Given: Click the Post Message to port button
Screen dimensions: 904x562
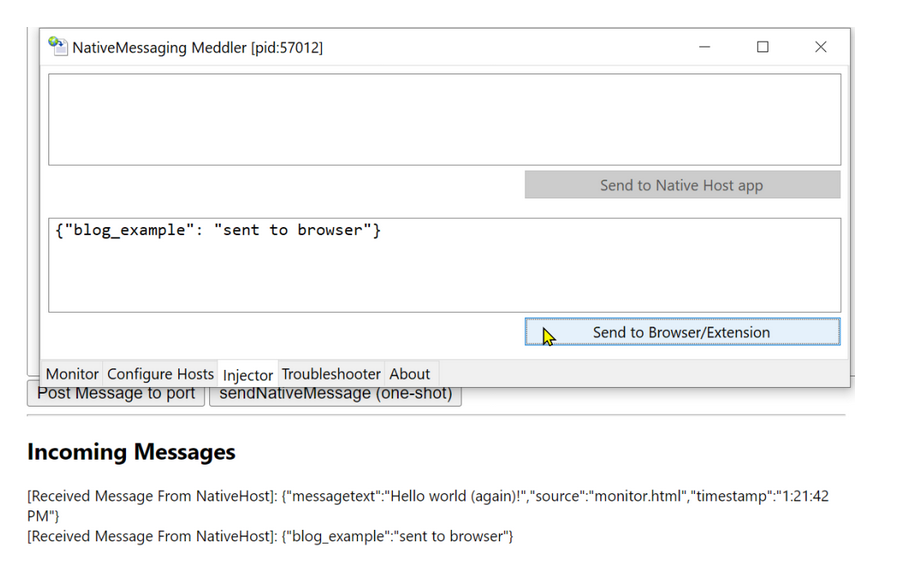Looking at the screenshot, I should coord(116,394).
